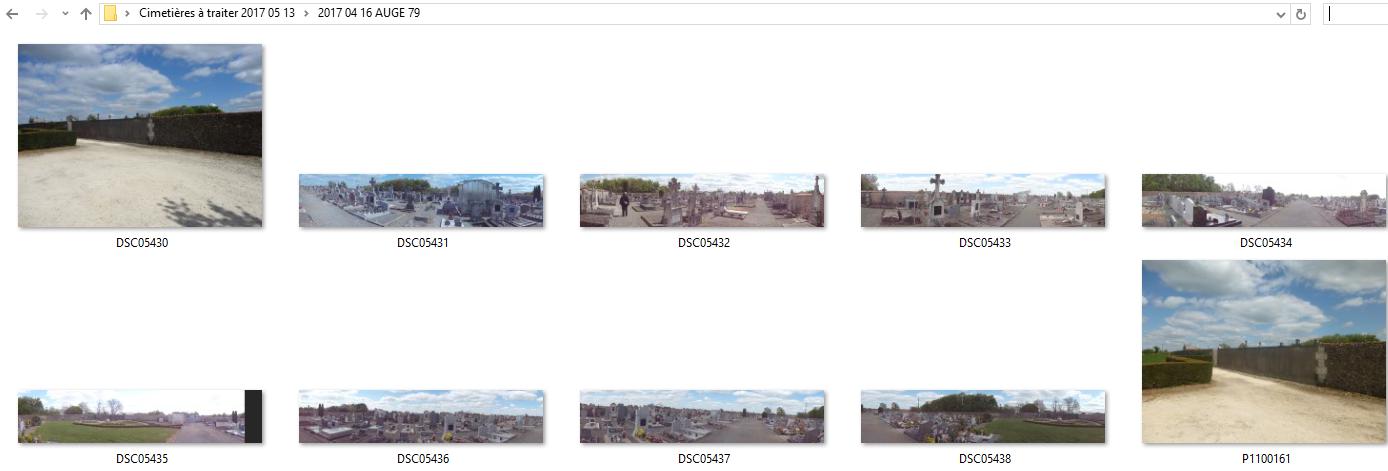The image size is (1388, 471).
Task: Navigate to 'Cimetières à traiter 2017 05 13' breadcrumb
Action: pos(217,14)
